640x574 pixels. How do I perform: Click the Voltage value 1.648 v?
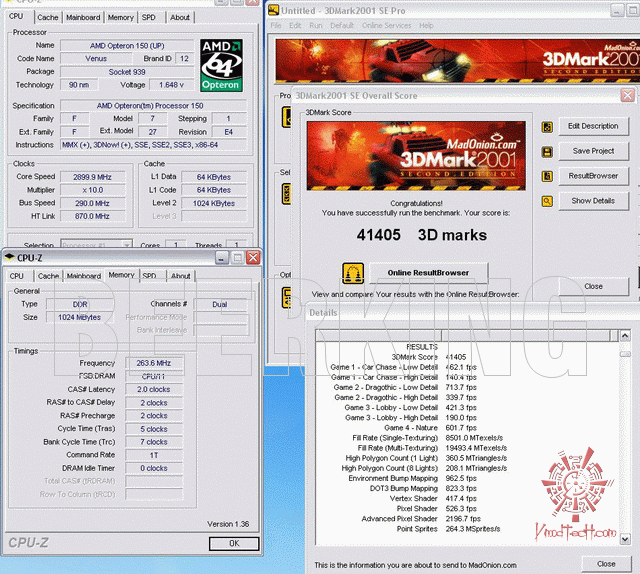tap(171, 85)
